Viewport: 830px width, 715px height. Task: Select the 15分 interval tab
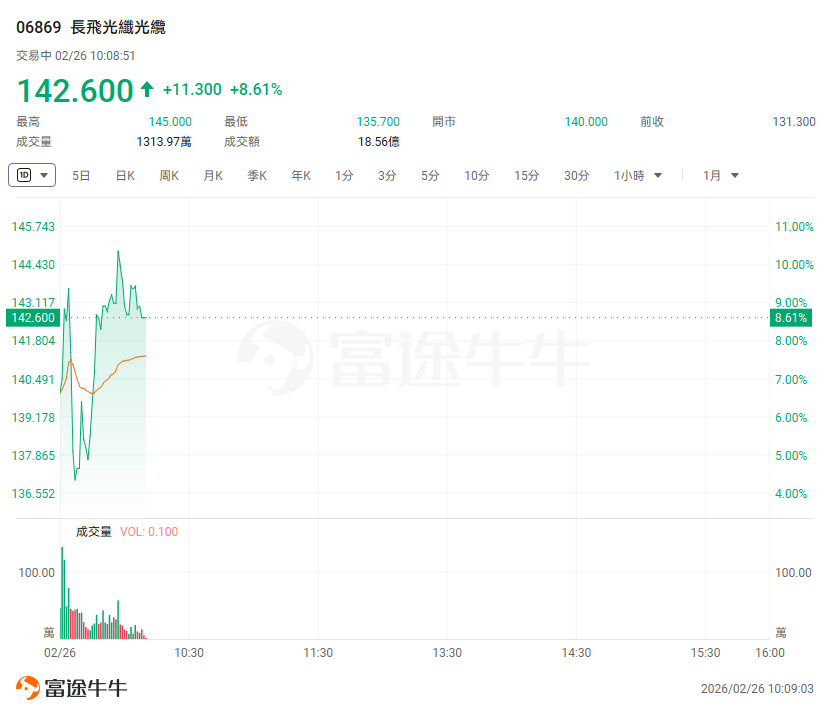click(x=527, y=176)
